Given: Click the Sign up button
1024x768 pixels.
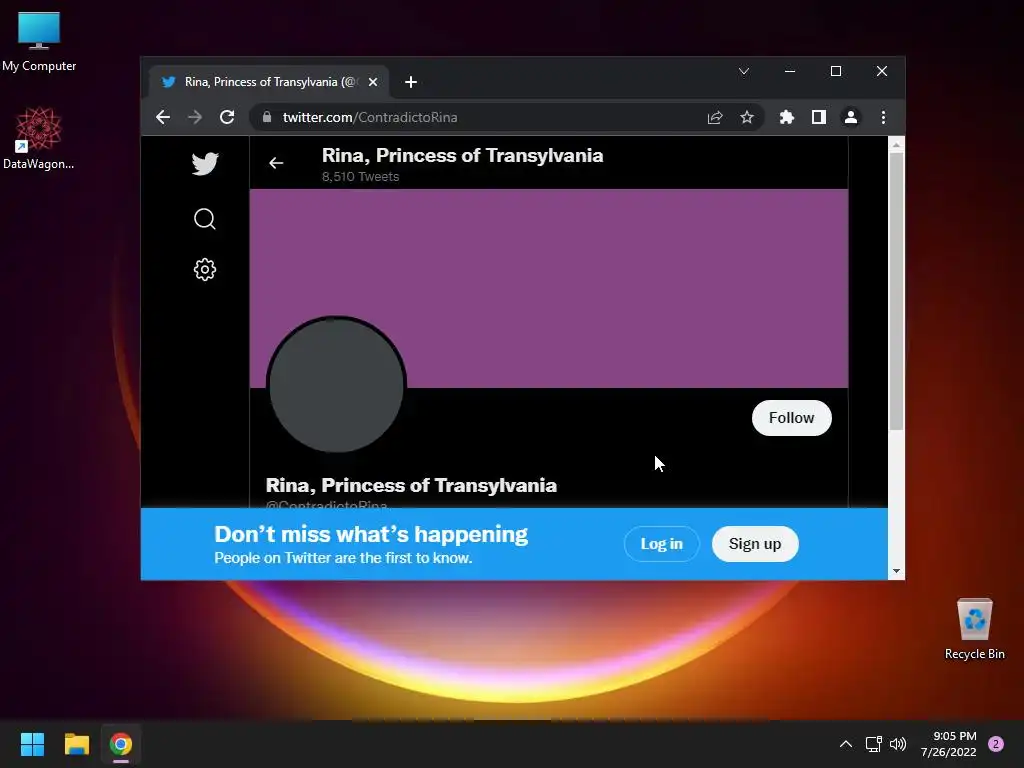Looking at the screenshot, I should tap(755, 544).
